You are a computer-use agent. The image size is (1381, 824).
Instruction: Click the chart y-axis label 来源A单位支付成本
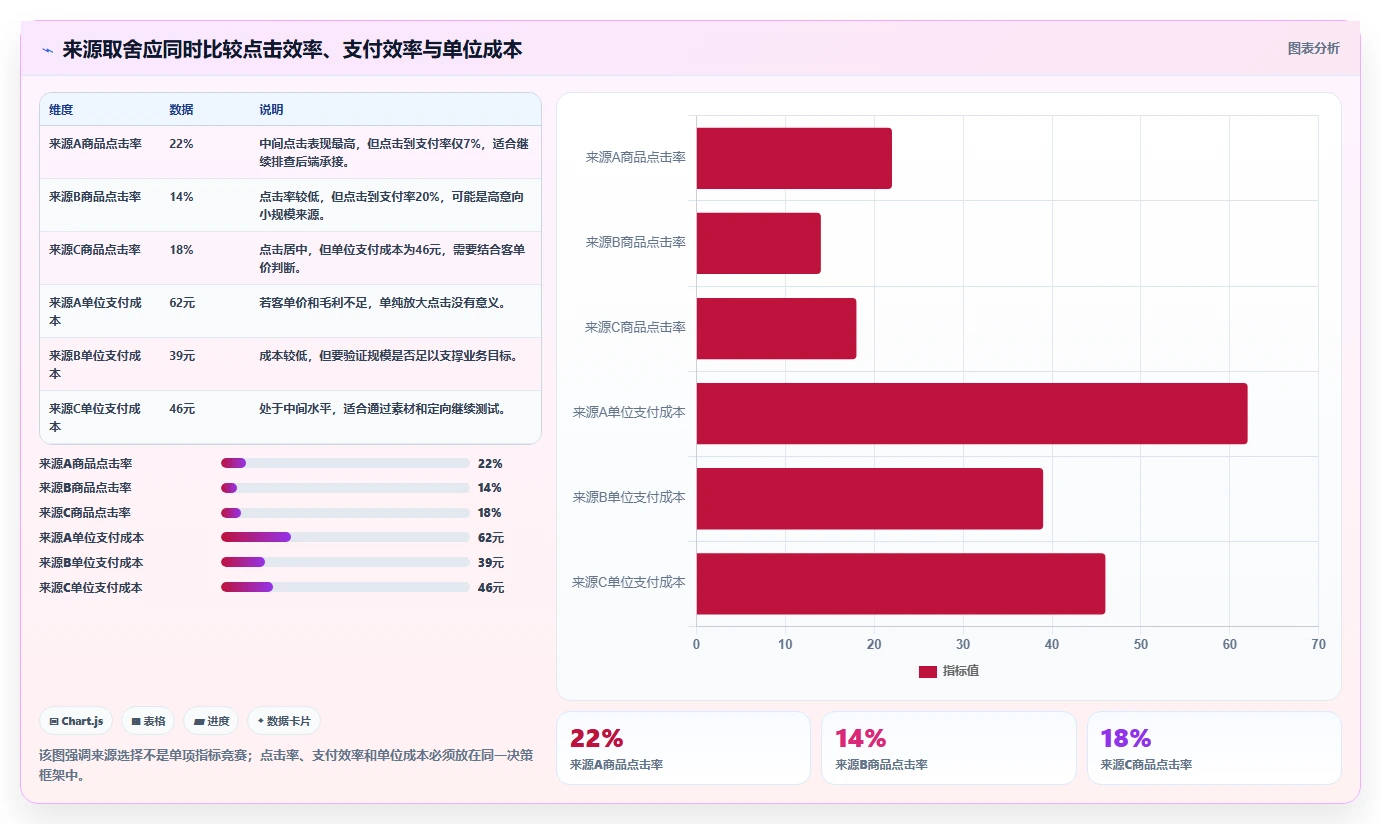click(x=629, y=412)
